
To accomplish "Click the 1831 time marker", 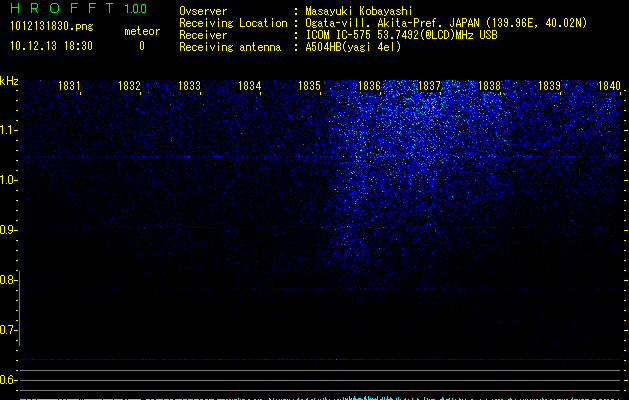I will (x=69, y=86).
